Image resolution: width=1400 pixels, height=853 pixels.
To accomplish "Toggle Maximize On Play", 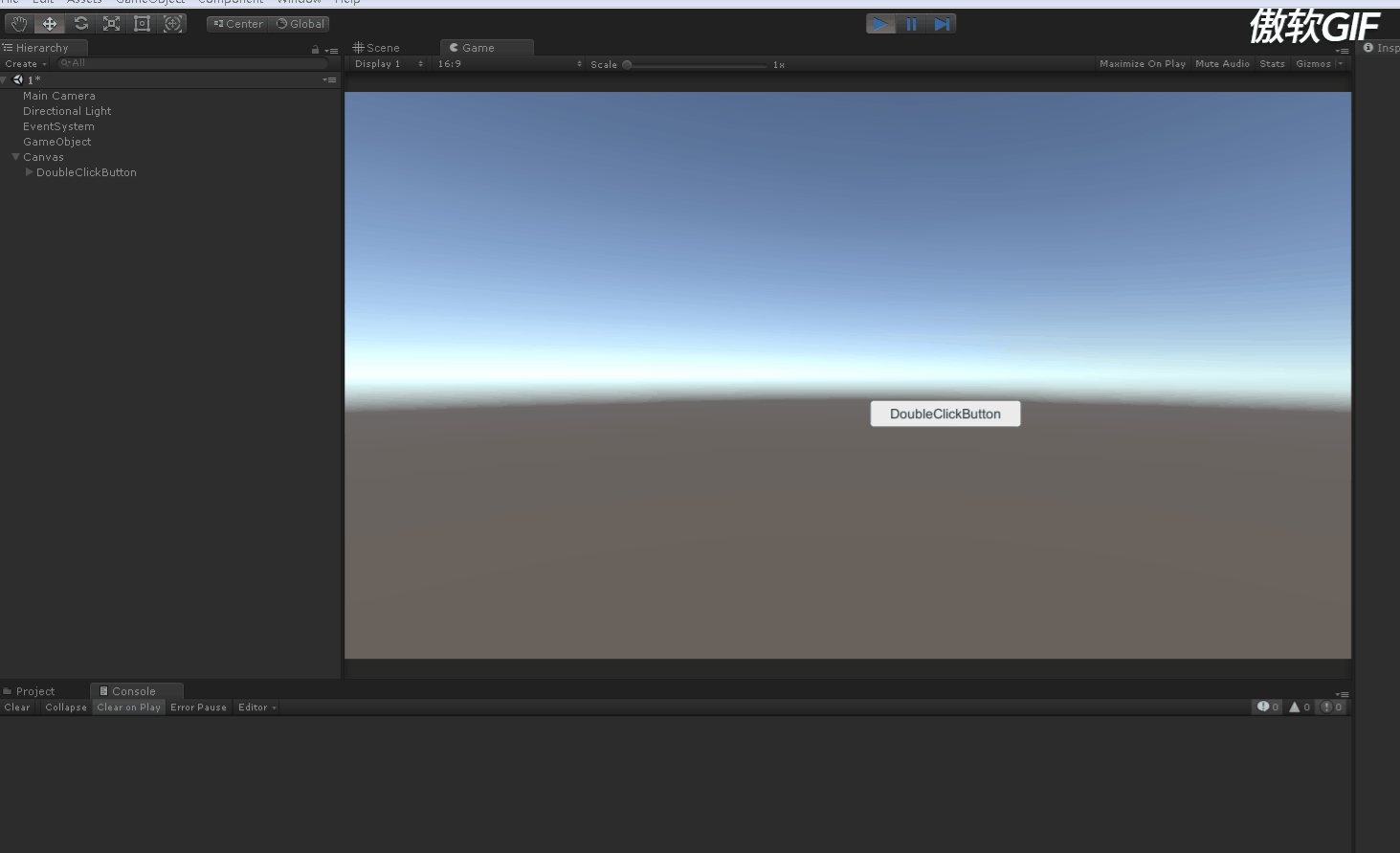I will 1142,63.
